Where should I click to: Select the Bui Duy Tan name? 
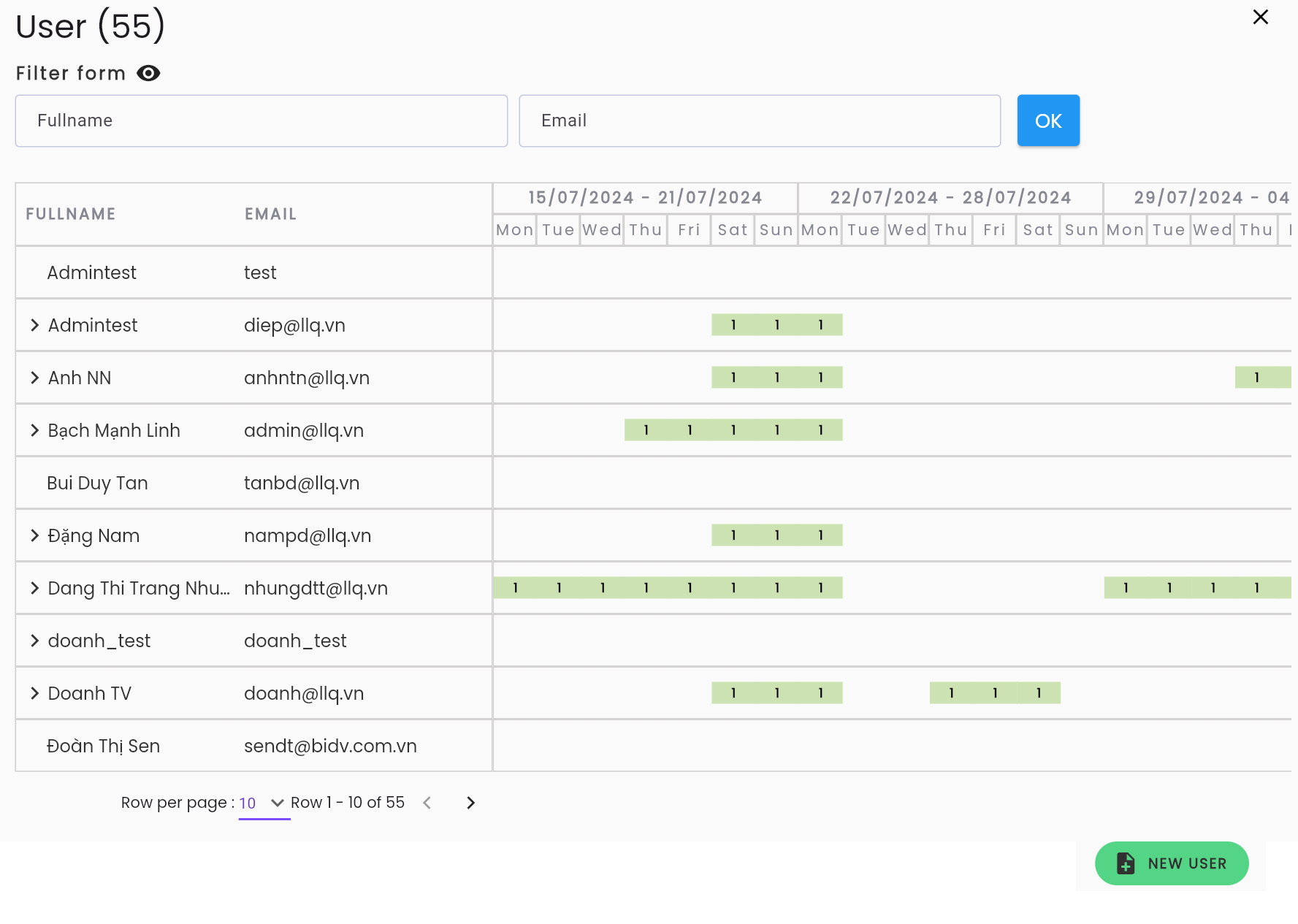tap(97, 483)
